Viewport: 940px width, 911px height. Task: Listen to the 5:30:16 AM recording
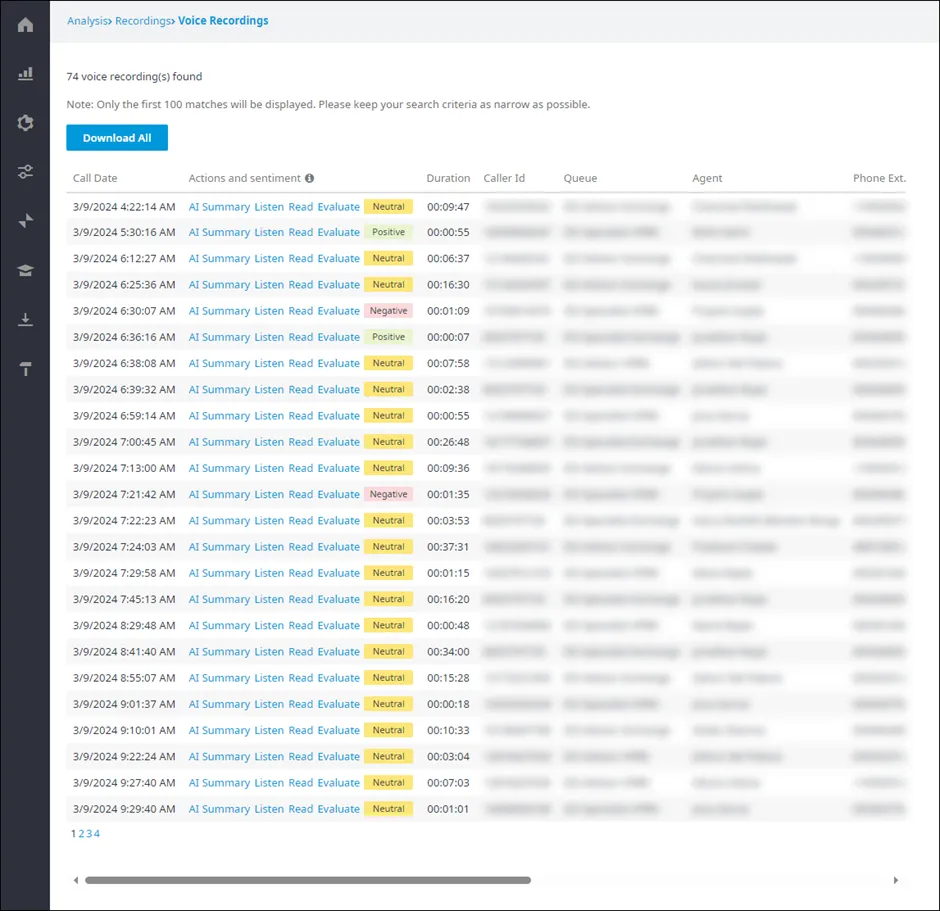pos(269,232)
